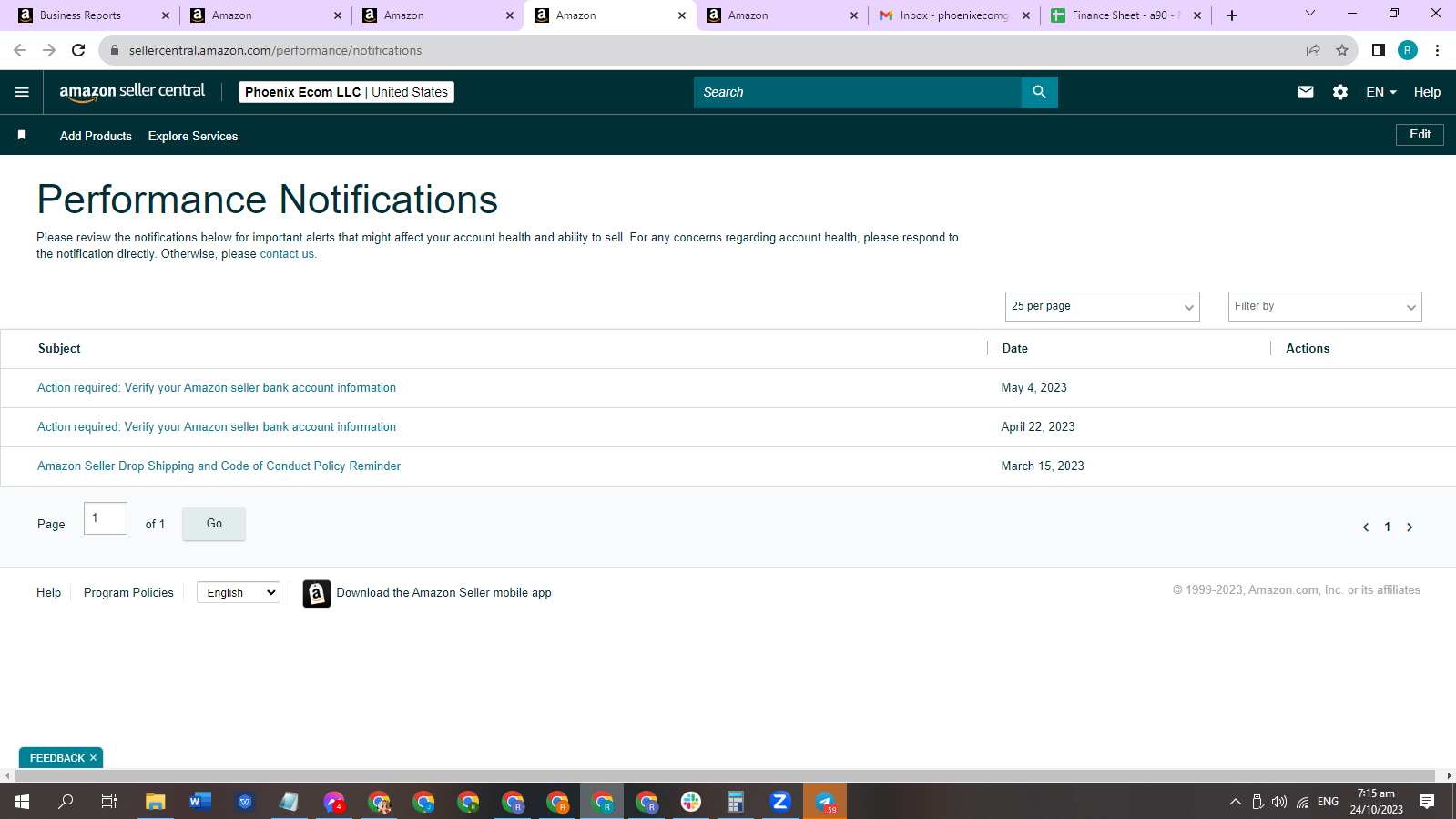Screen dimensions: 1456x819
Task: Show hidden system tray icons
Action: click(x=1236, y=802)
